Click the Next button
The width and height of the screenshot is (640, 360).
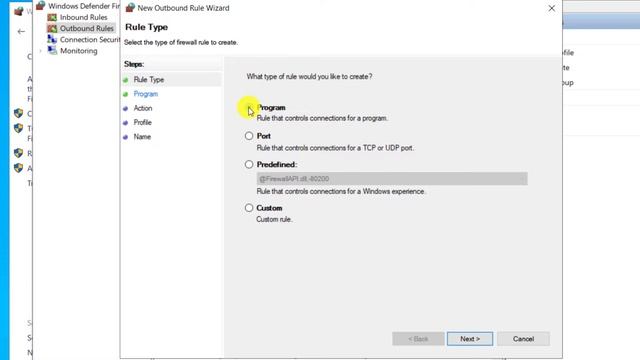tap(470, 339)
